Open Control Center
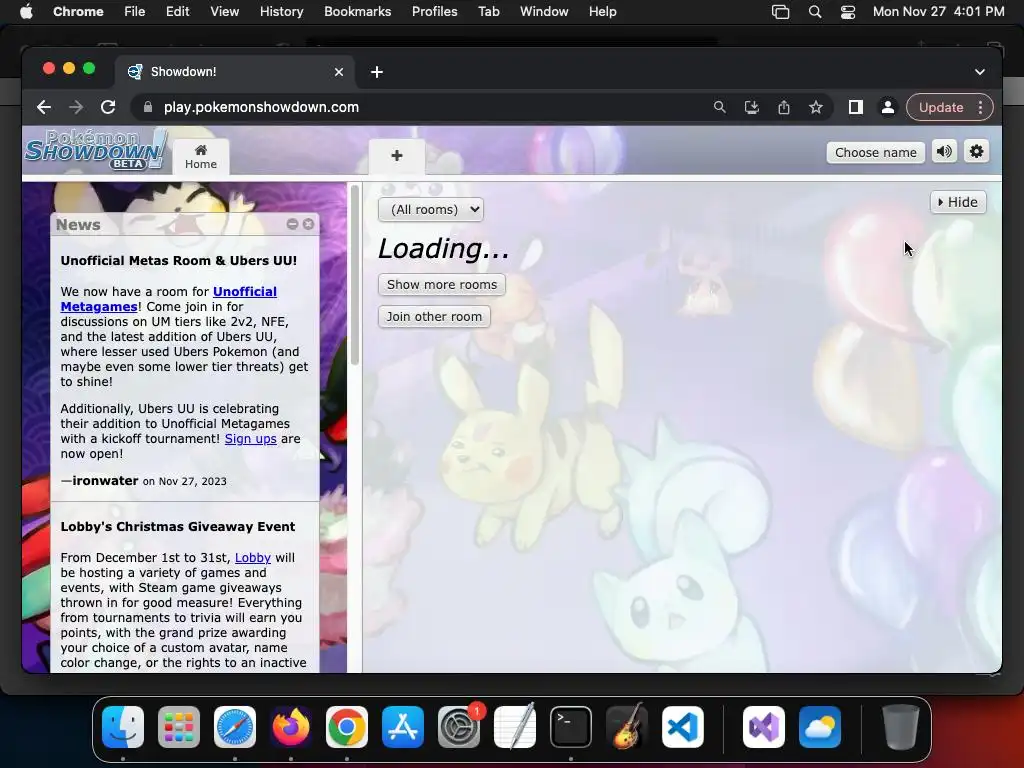Image resolution: width=1024 pixels, height=768 pixels. pos(848,12)
